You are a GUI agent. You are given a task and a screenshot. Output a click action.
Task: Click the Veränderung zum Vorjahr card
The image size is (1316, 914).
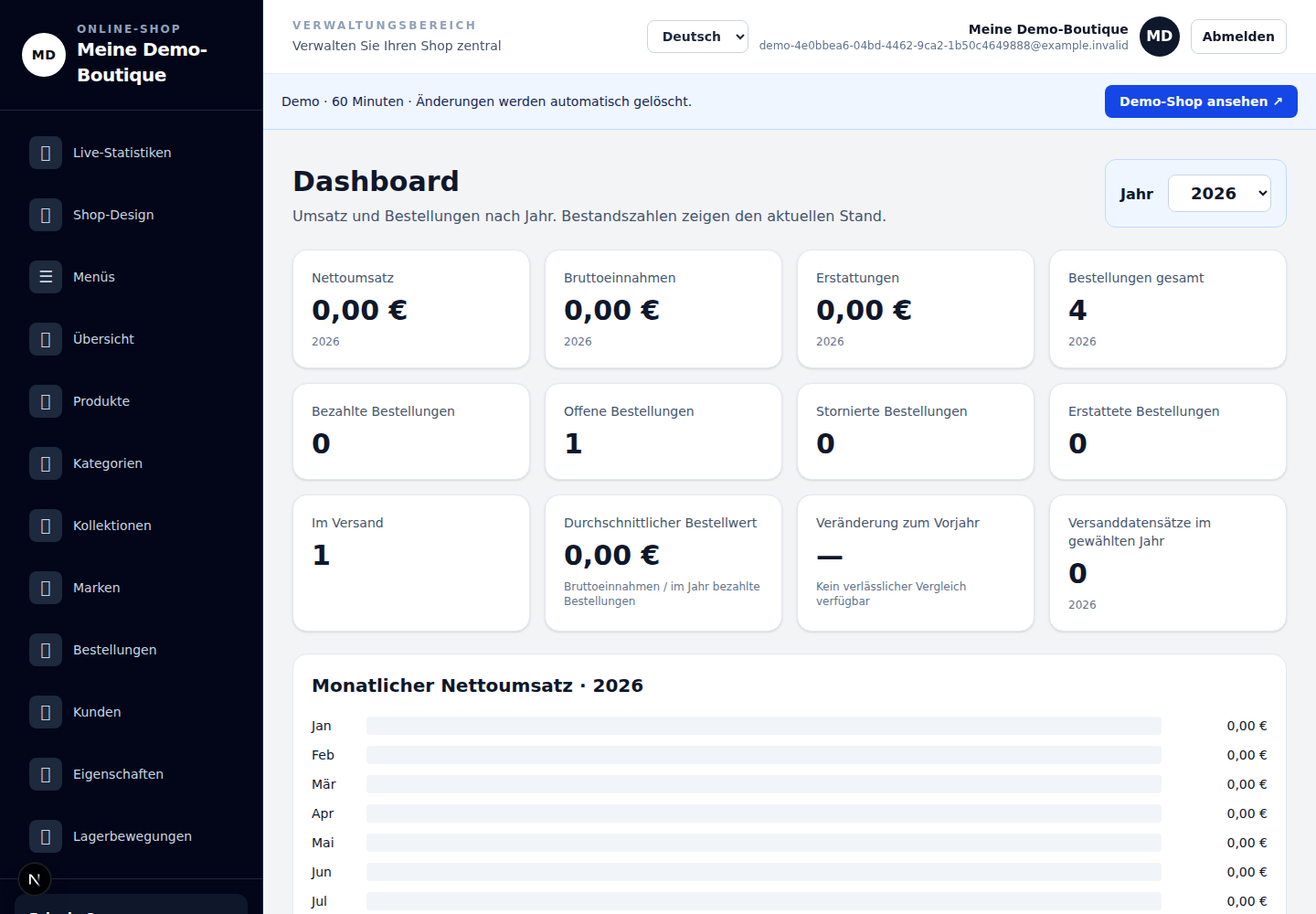pyautogui.click(x=916, y=563)
